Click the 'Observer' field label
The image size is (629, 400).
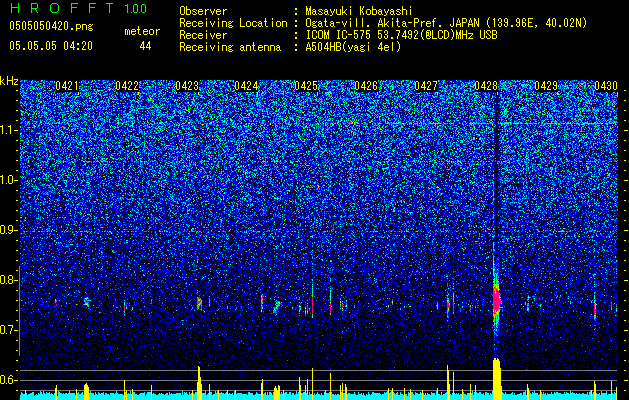[203, 11]
